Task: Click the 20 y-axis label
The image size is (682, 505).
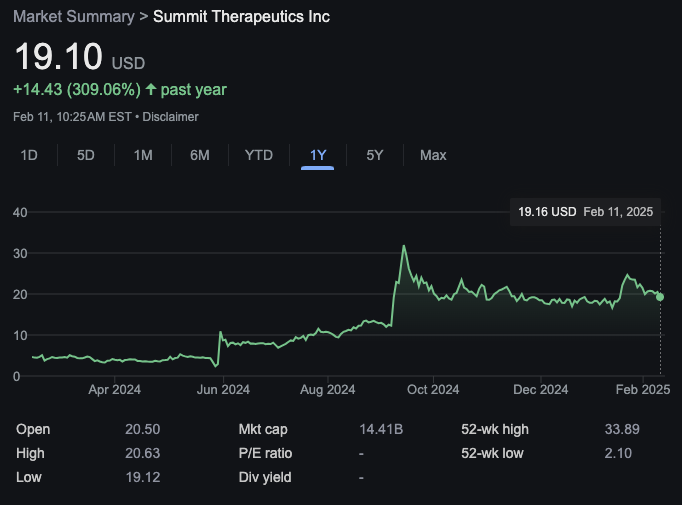Action: coord(20,295)
